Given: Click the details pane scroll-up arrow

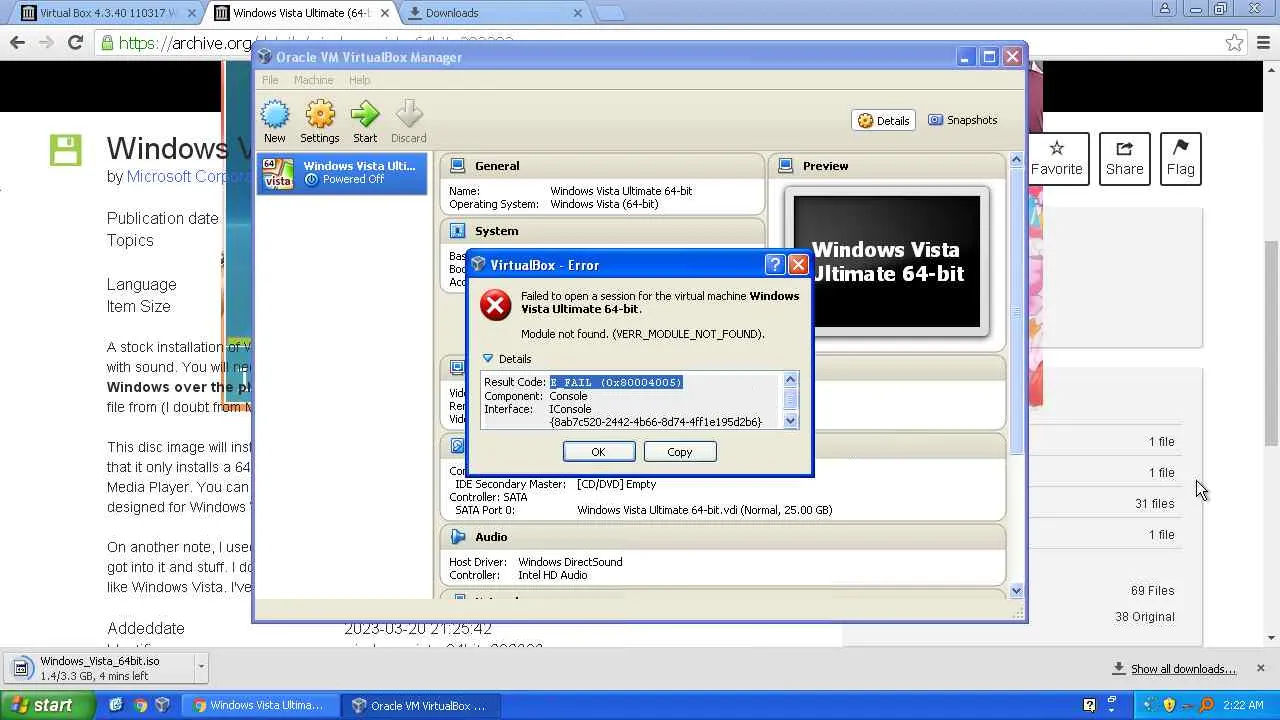Looking at the screenshot, I should (1016, 160).
